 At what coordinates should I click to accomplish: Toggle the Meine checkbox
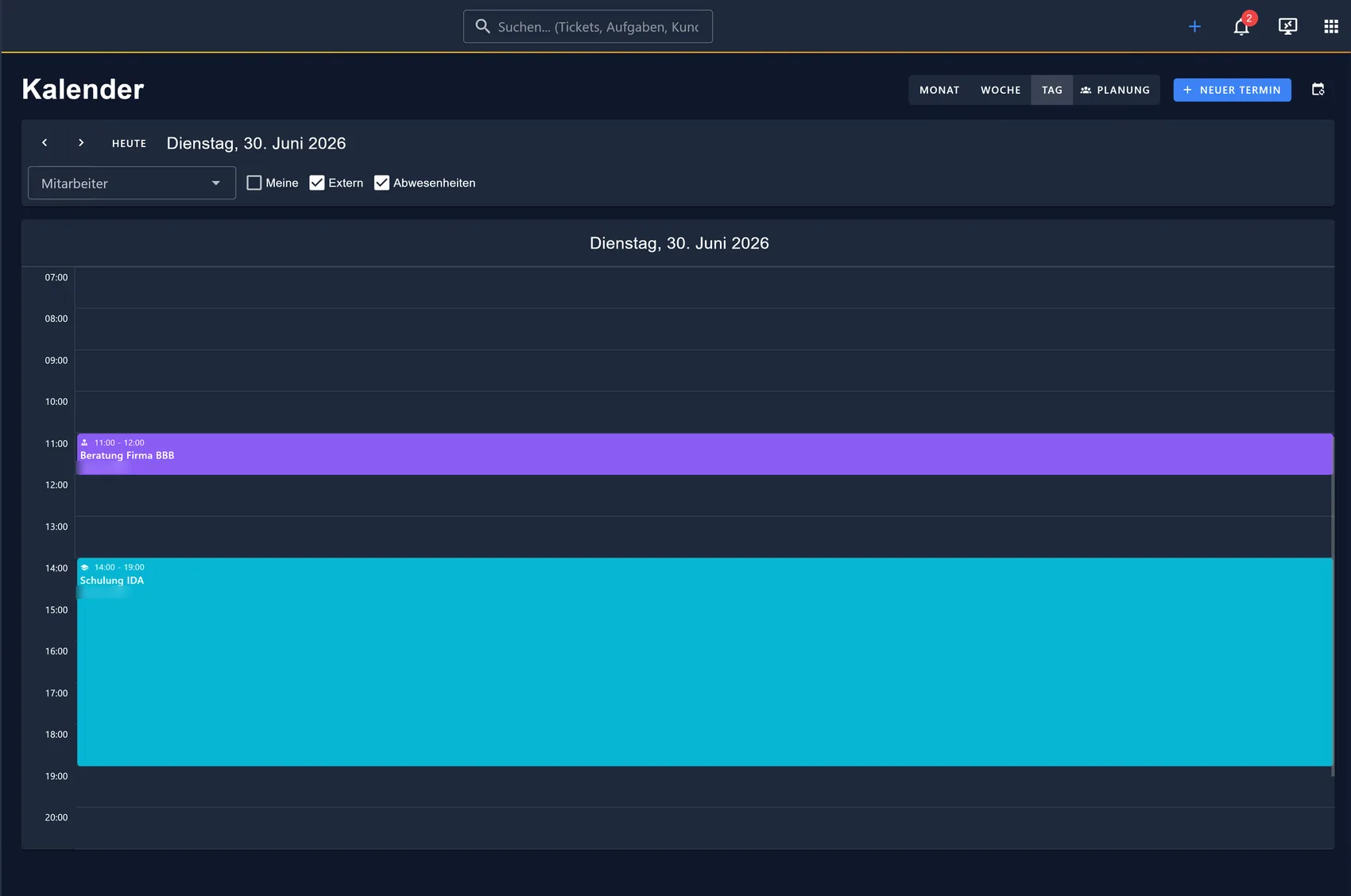click(254, 183)
